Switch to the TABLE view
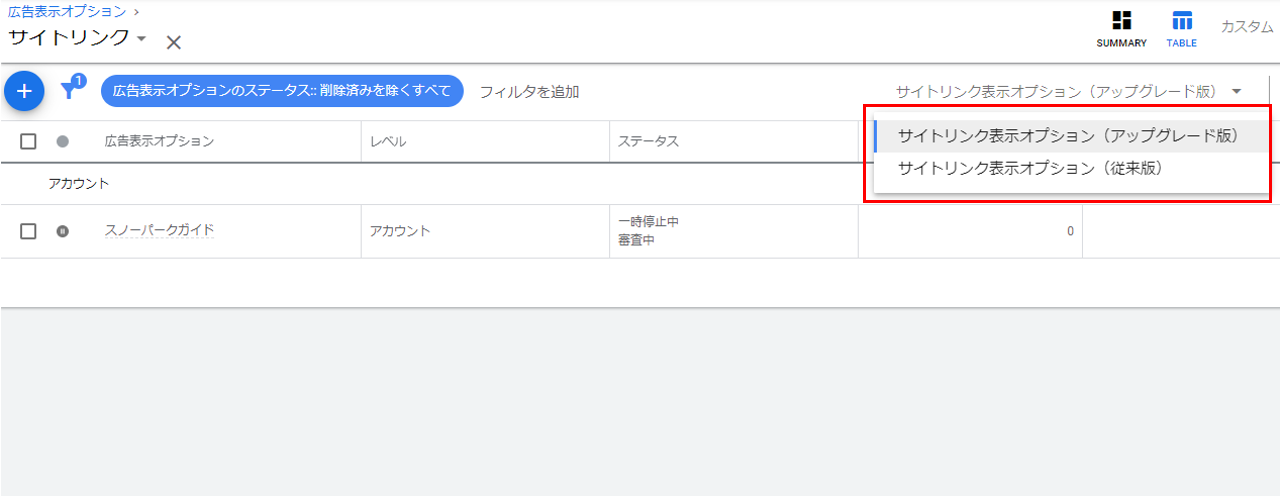Viewport: 1280px width, 496px height. point(1181,29)
